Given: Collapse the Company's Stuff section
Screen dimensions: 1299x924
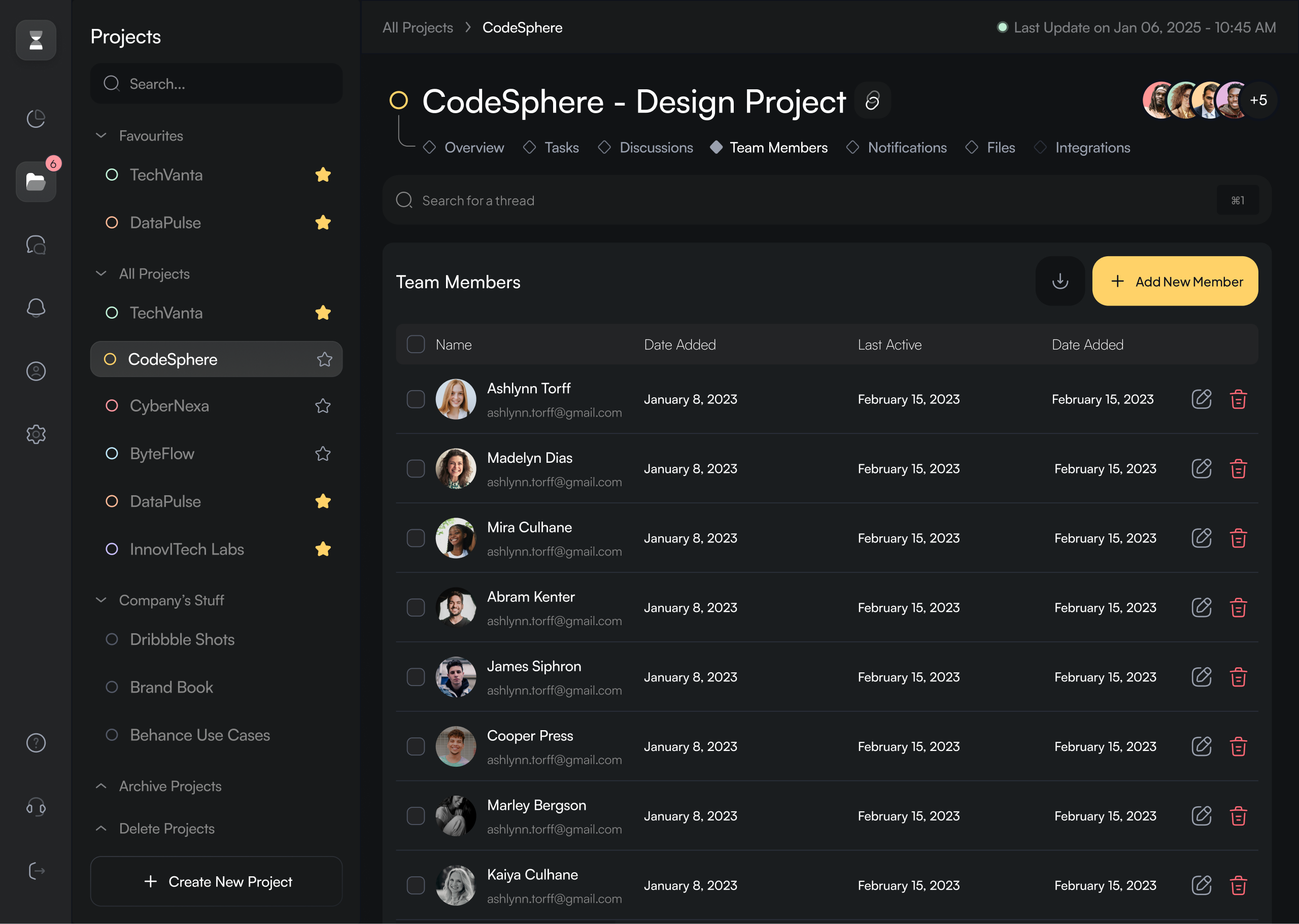Looking at the screenshot, I should tap(101, 600).
